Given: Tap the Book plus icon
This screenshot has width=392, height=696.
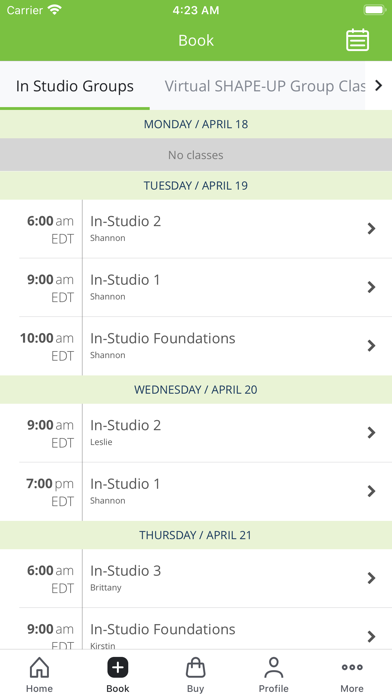Looking at the screenshot, I should tap(118, 667).
